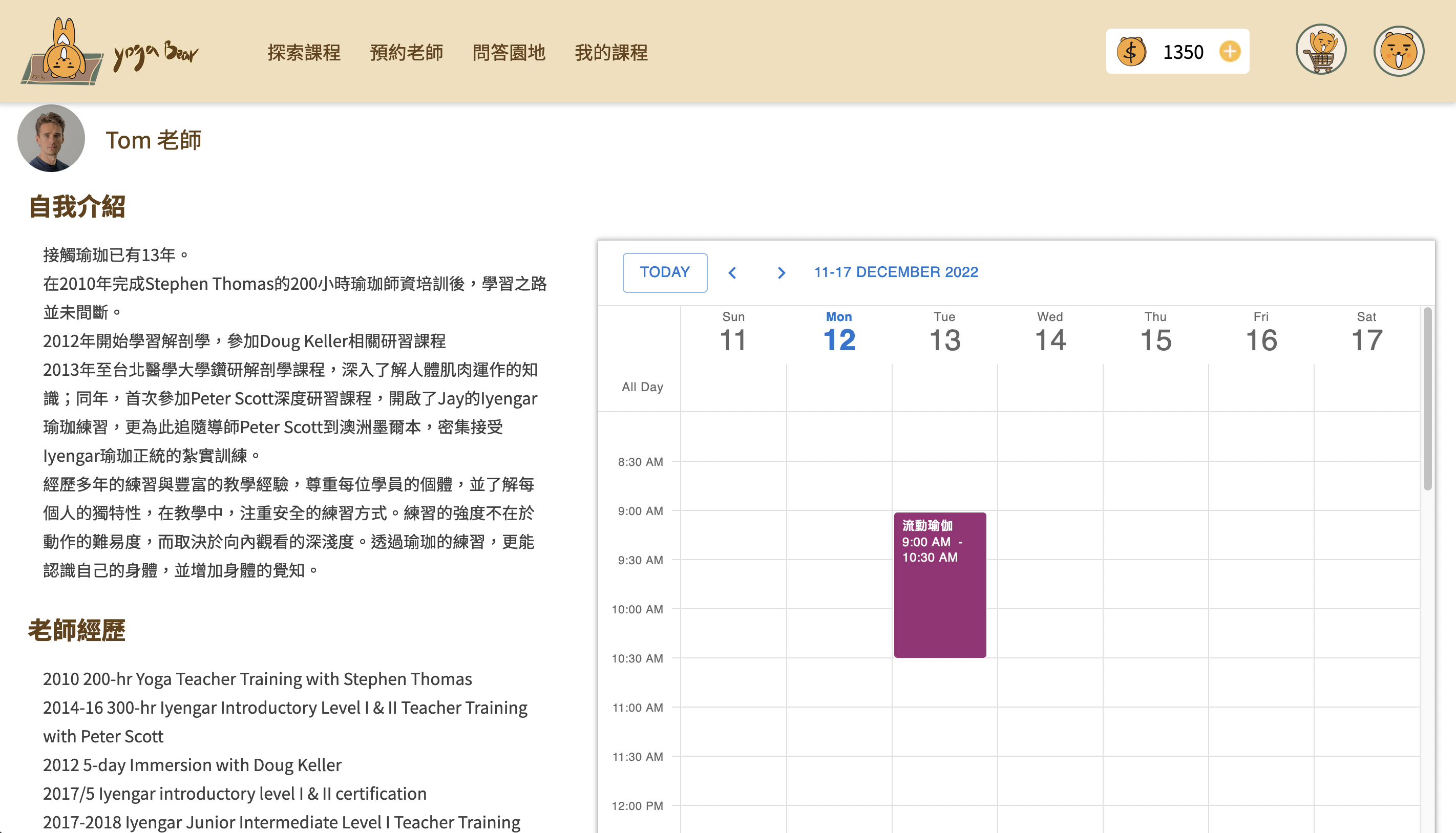Viewport: 1456px width, 833px height.
Task: Go to previous week in calendar
Action: click(x=732, y=273)
